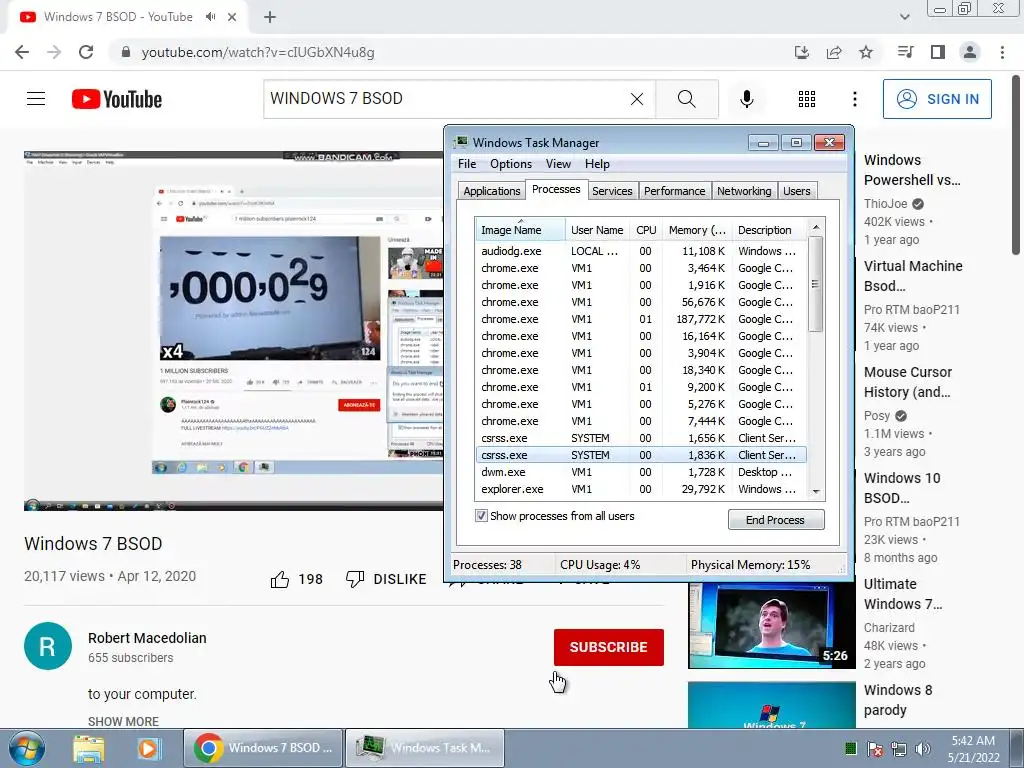Sort processes by Memory column header

(x=697, y=230)
